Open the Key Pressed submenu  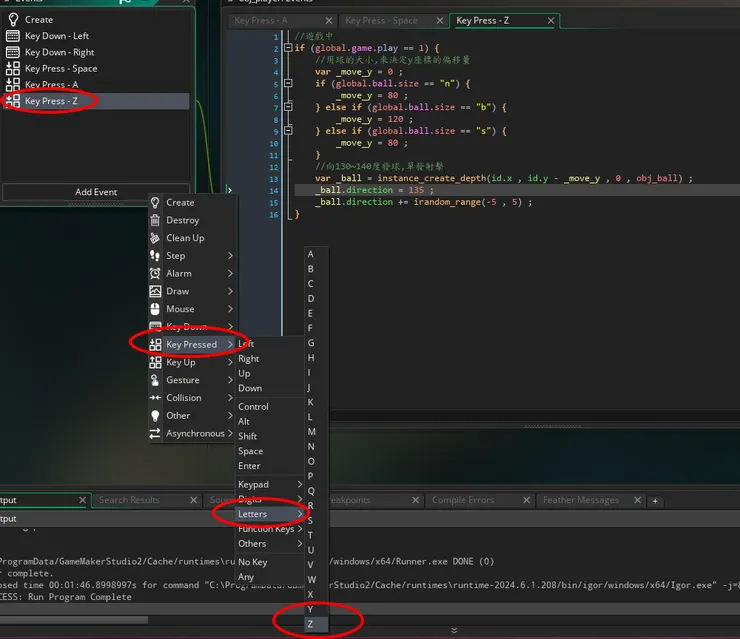(193, 345)
